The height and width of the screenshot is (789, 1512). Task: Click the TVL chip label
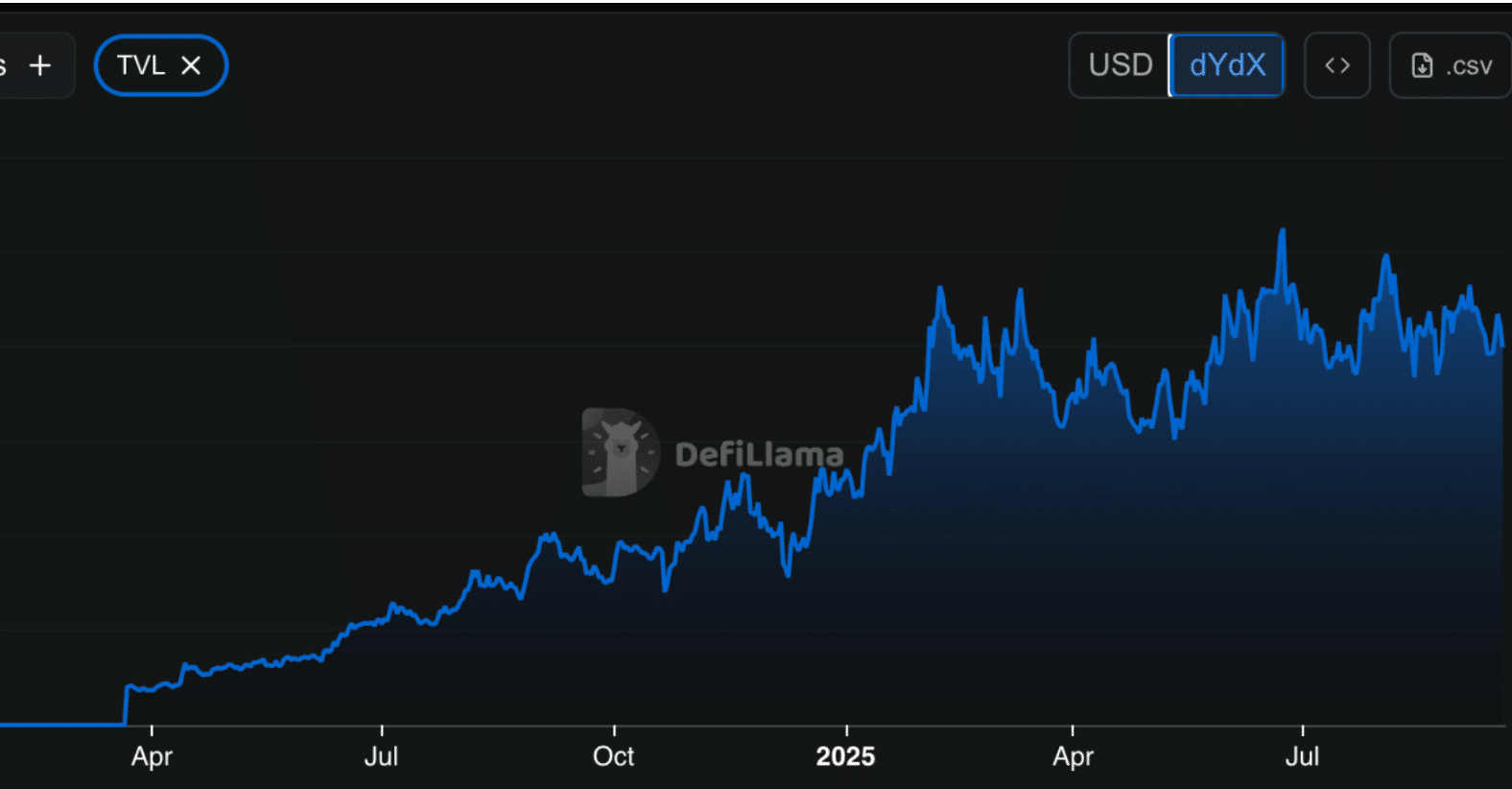click(141, 65)
